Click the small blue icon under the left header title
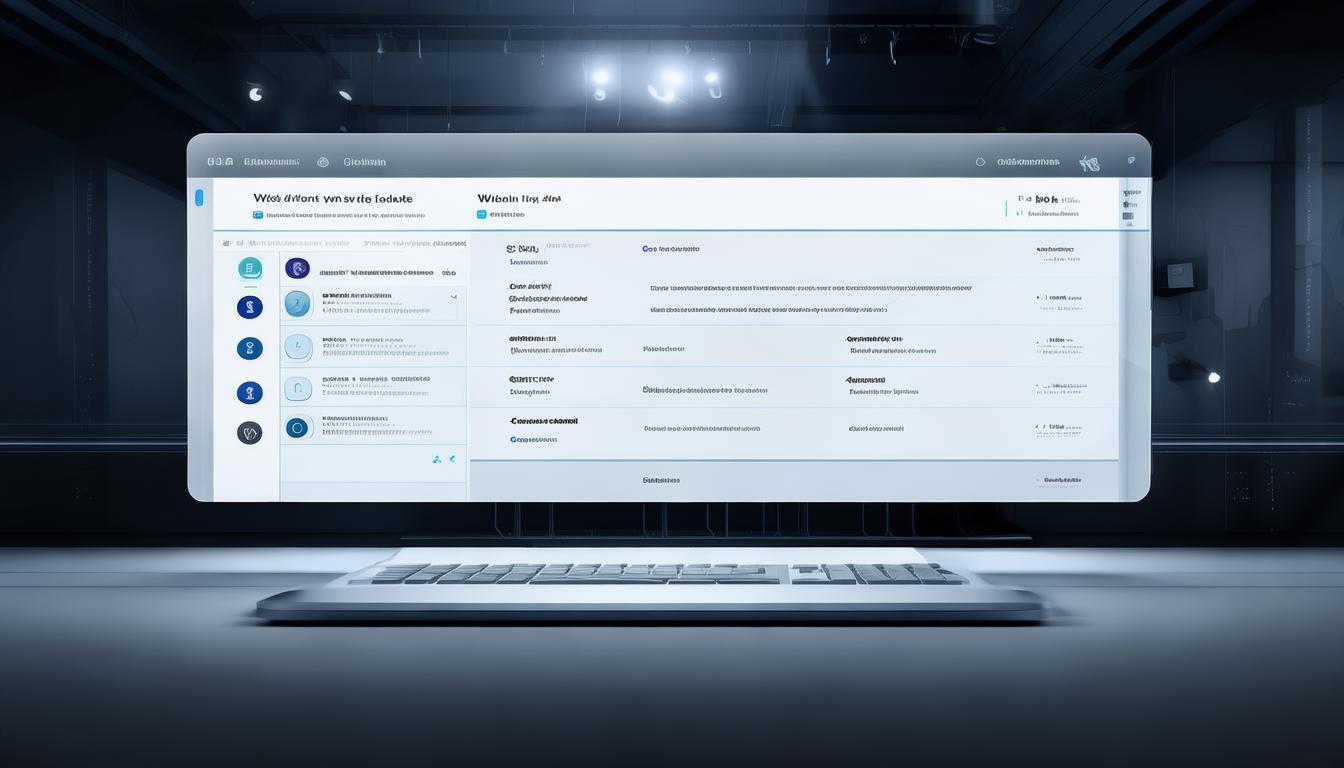 click(258, 214)
